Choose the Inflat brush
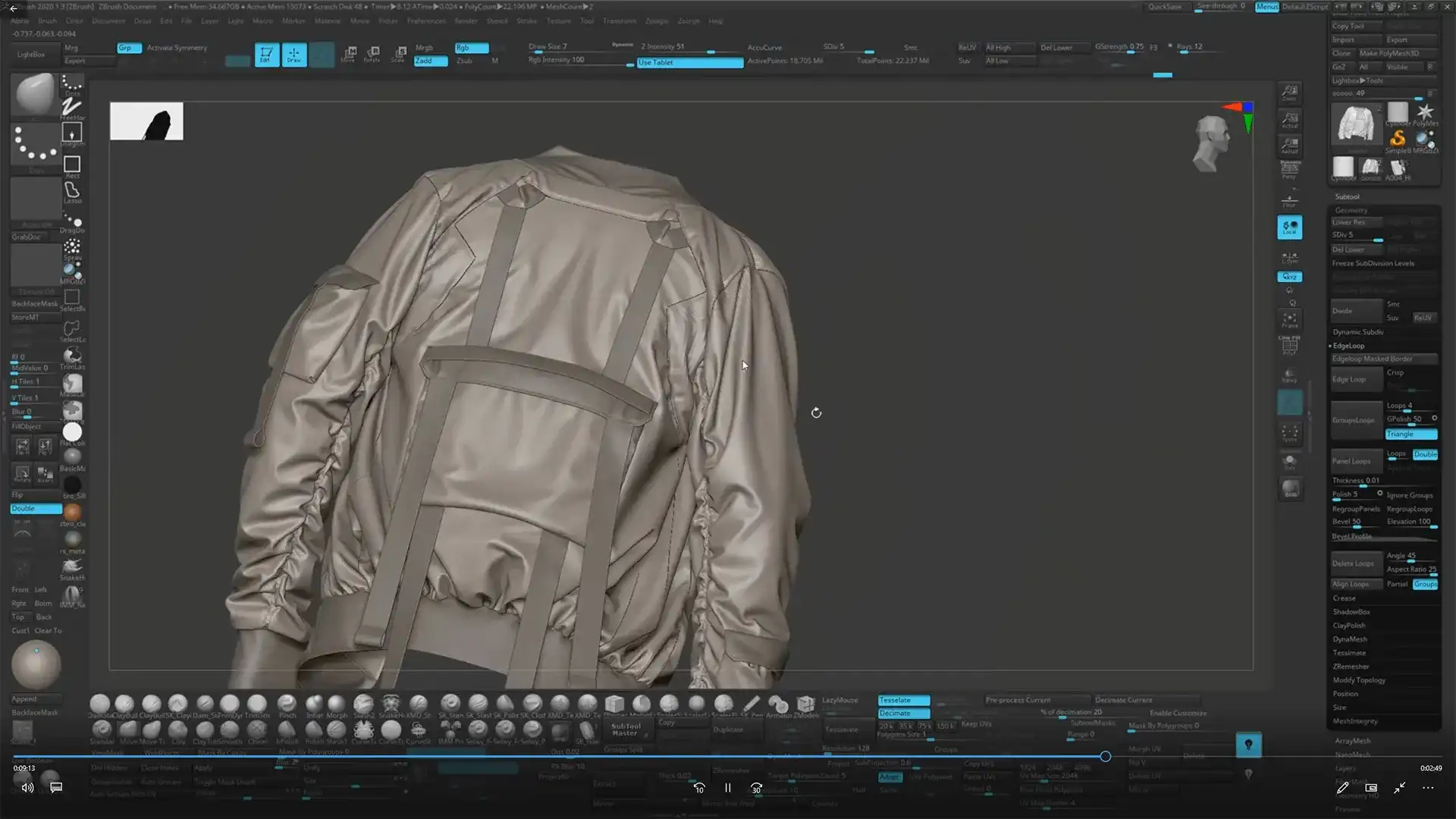 [x=314, y=705]
